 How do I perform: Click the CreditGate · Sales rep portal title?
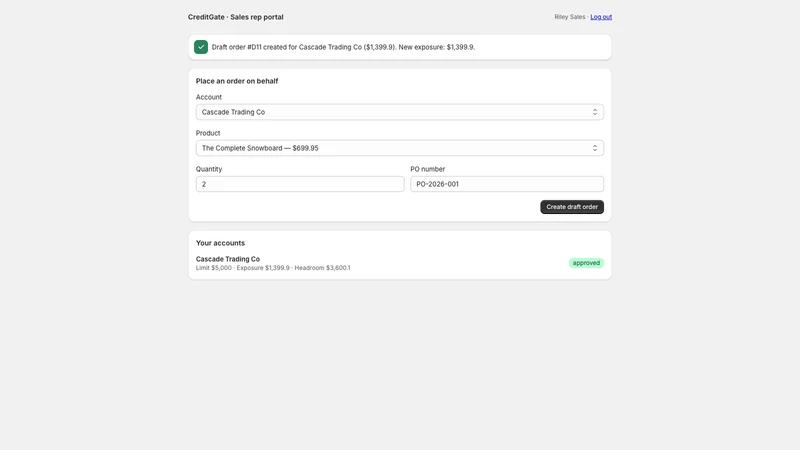(x=235, y=17)
